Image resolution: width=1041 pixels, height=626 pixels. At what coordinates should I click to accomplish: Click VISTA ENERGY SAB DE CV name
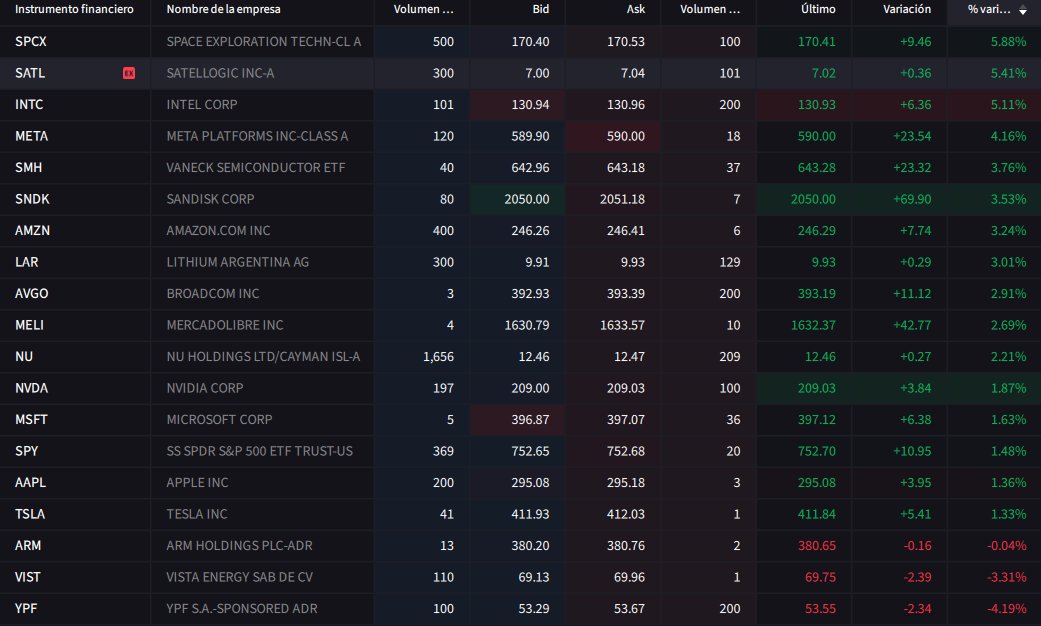(239, 578)
